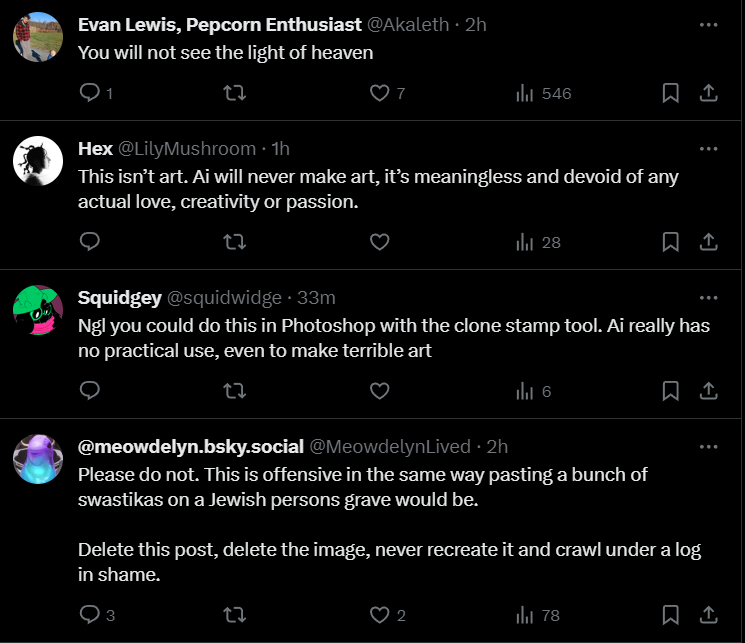Open more options on Hex's tweet

[708, 148]
